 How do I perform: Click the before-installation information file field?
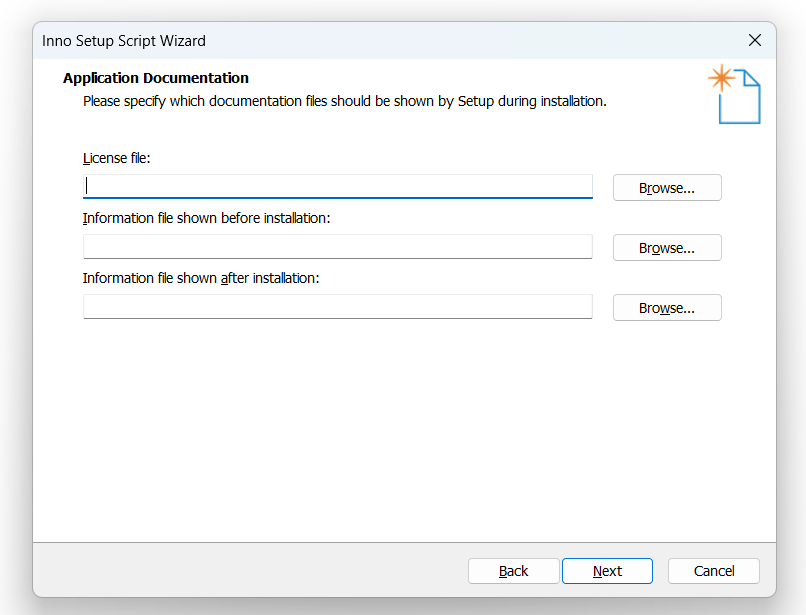(338, 247)
